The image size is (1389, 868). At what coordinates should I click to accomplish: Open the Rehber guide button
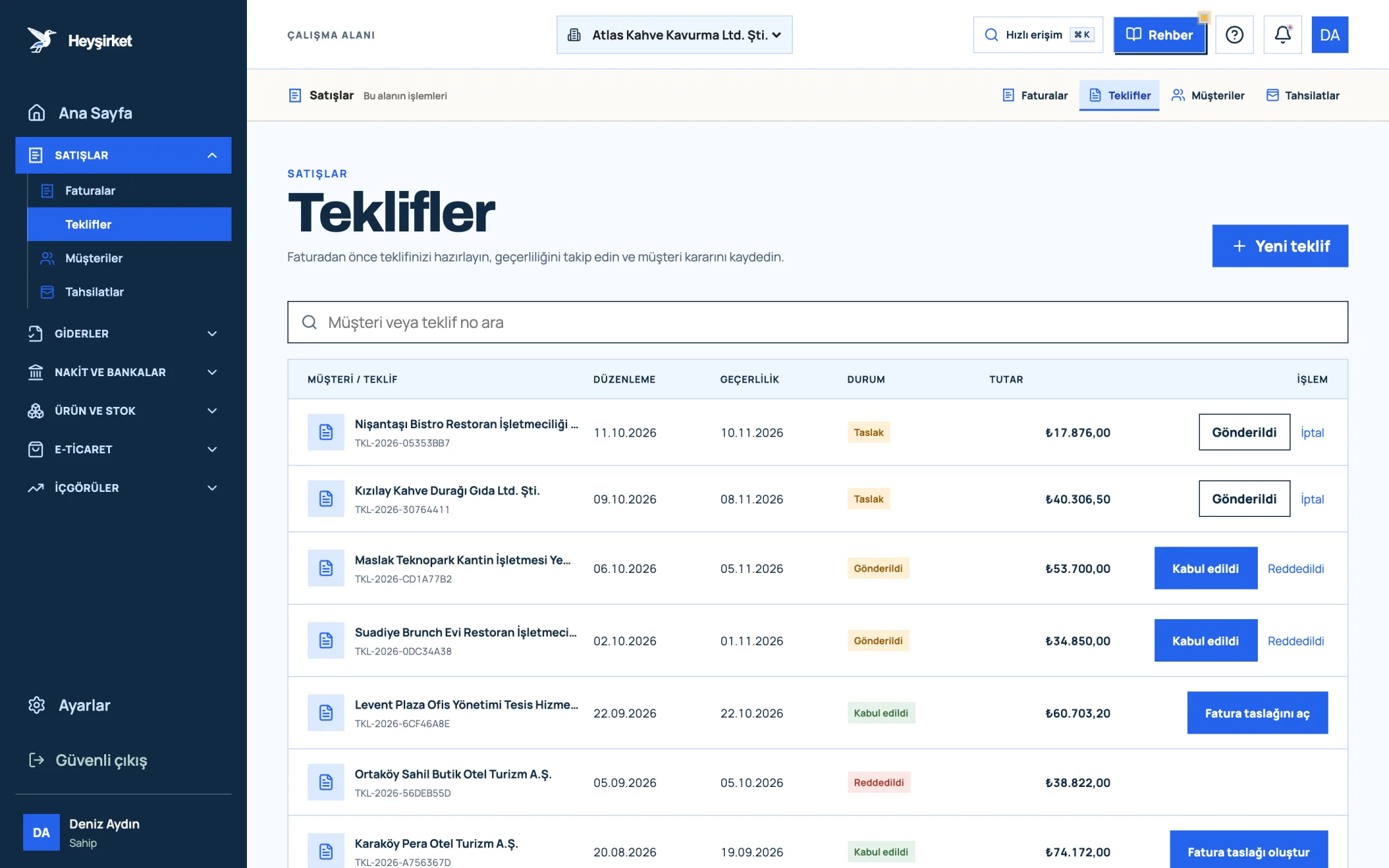[x=1160, y=35]
